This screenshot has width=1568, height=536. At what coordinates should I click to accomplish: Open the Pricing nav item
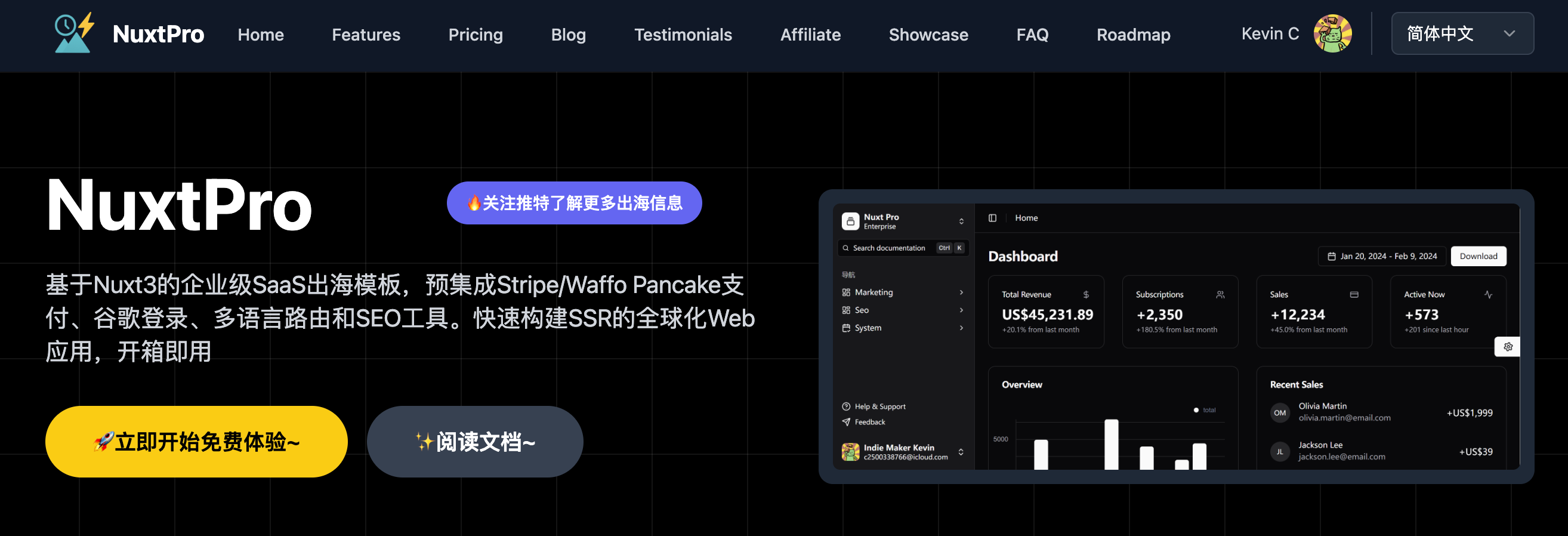[476, 35]
